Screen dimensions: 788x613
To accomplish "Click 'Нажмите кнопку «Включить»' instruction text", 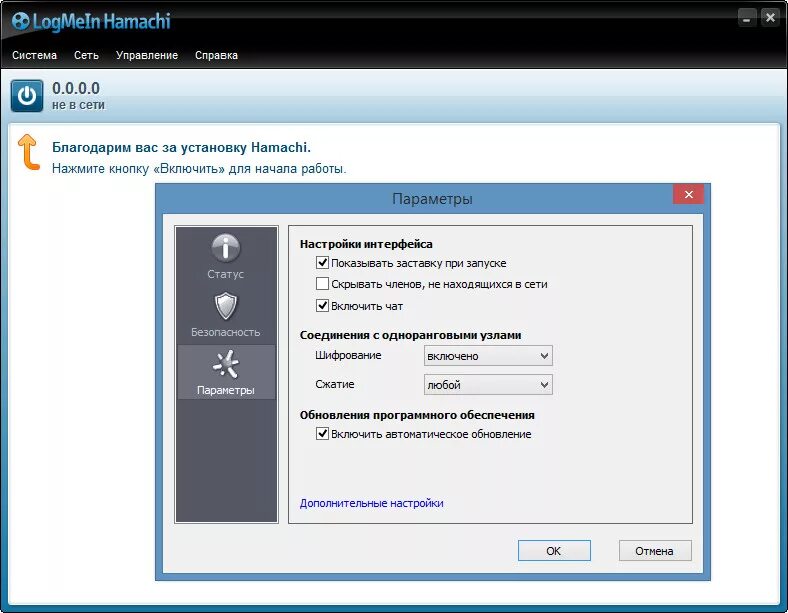I will [199, 169].
